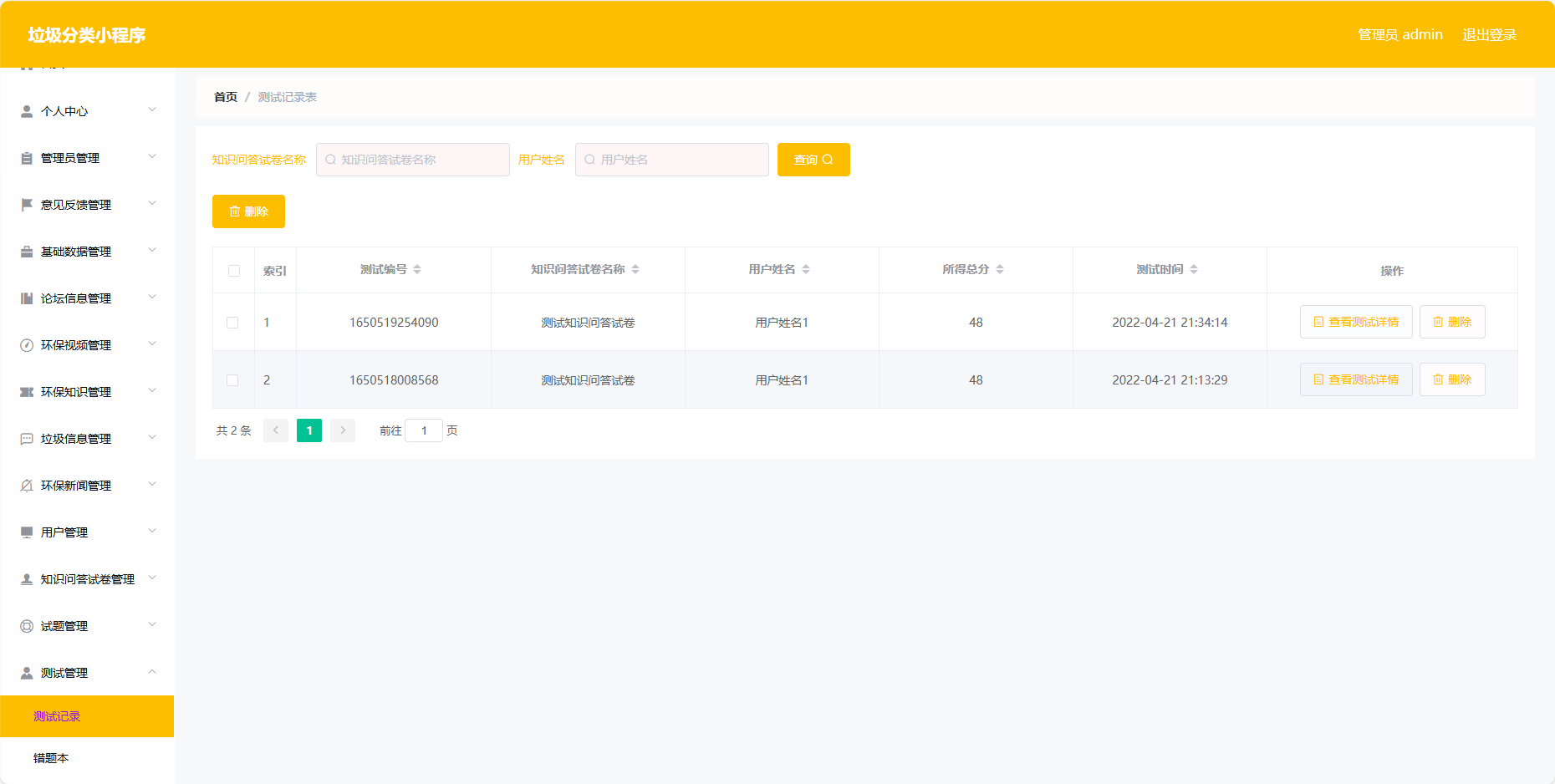Viewport: 1555px width, 784px height.
Task: Focus the 知识问答试卷名称 search field
Action: coord(413,160)
